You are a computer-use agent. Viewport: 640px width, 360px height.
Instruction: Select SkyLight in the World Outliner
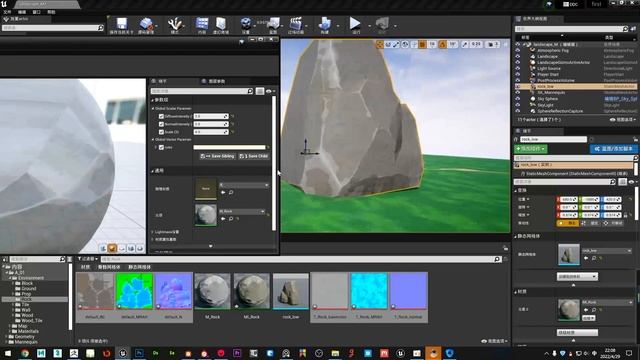tap(544, 105)
